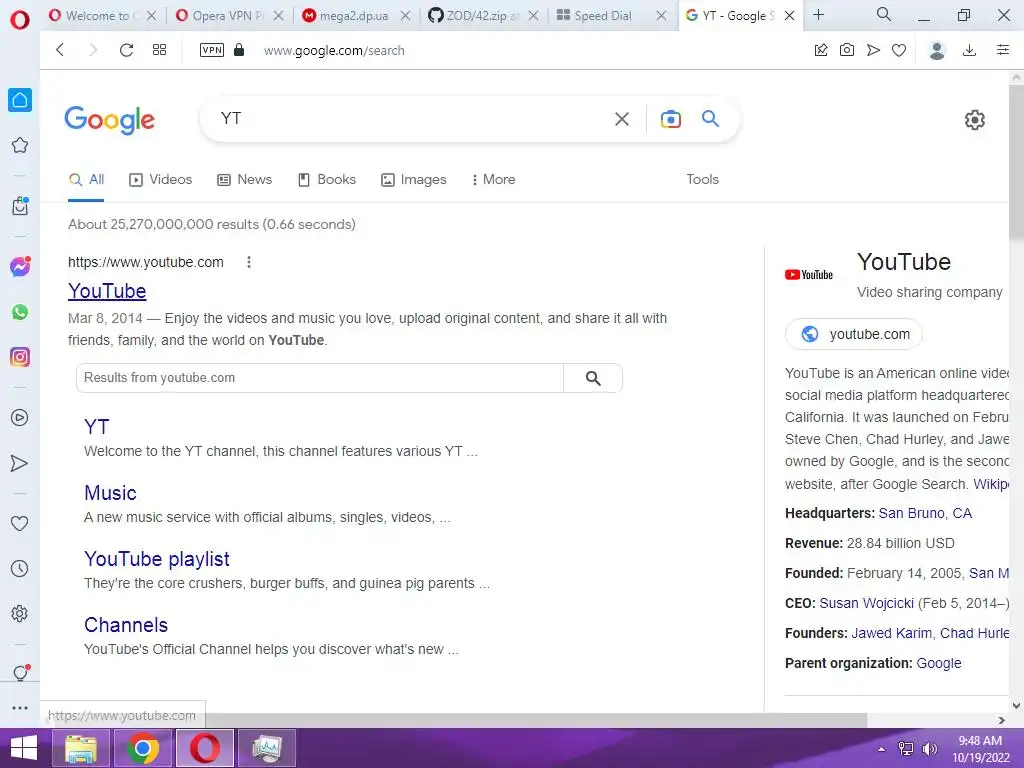Go back to the previous page
The width and height of the screenshot is (1024, 768).
(x=60, y=50)
